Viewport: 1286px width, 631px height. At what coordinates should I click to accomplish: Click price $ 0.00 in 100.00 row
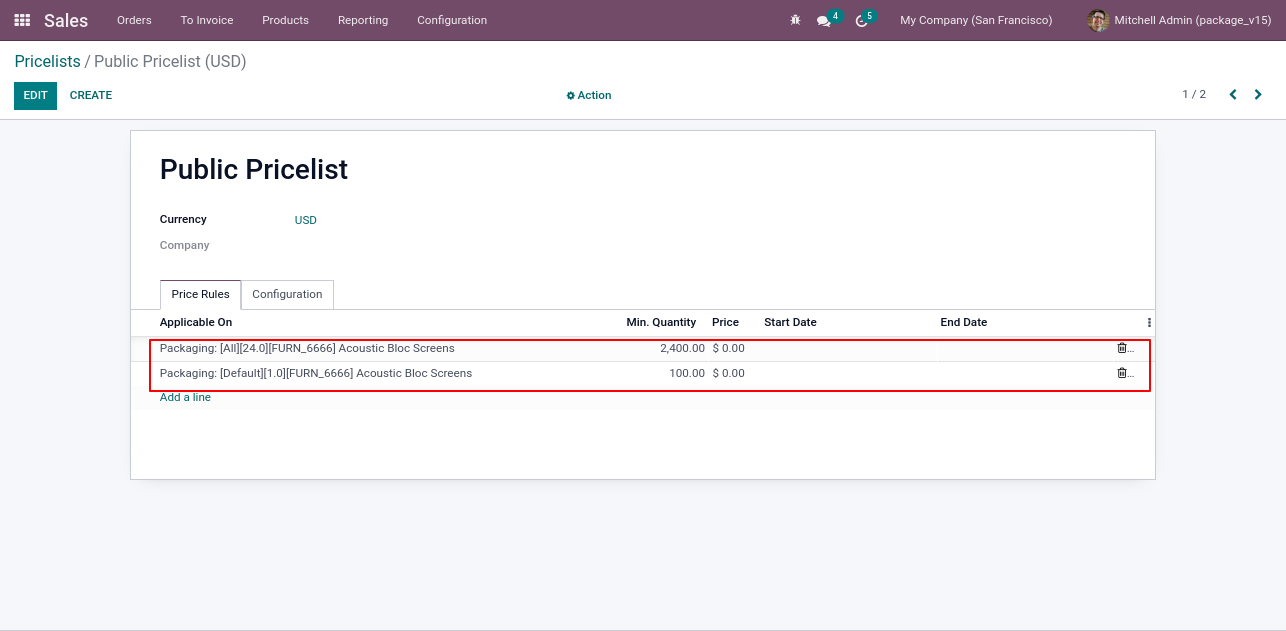click(x=728, y=373)
